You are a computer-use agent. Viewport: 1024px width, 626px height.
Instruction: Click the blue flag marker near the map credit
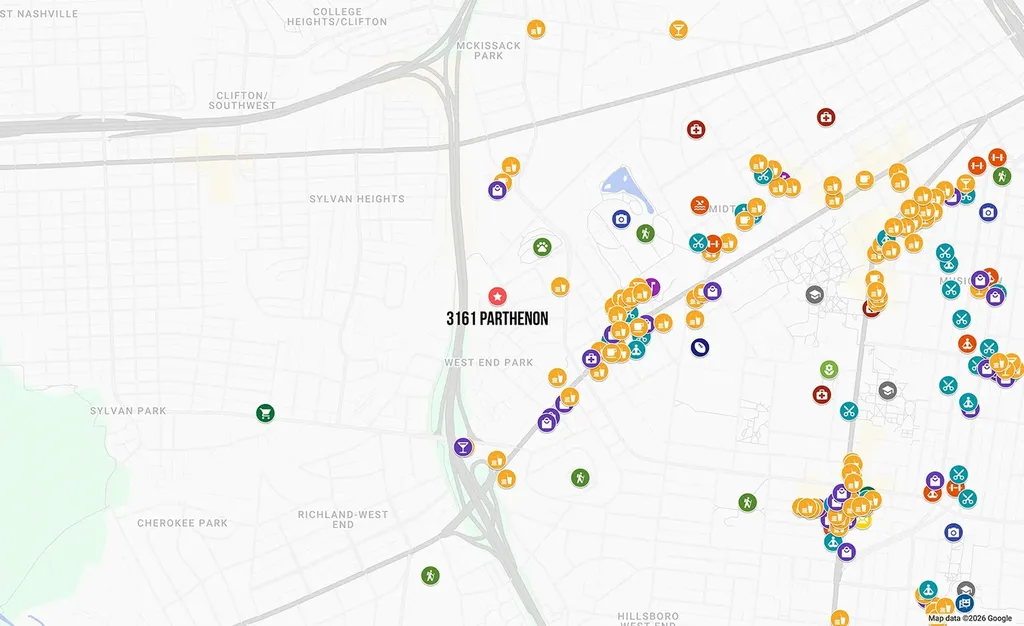click(964, 603)
